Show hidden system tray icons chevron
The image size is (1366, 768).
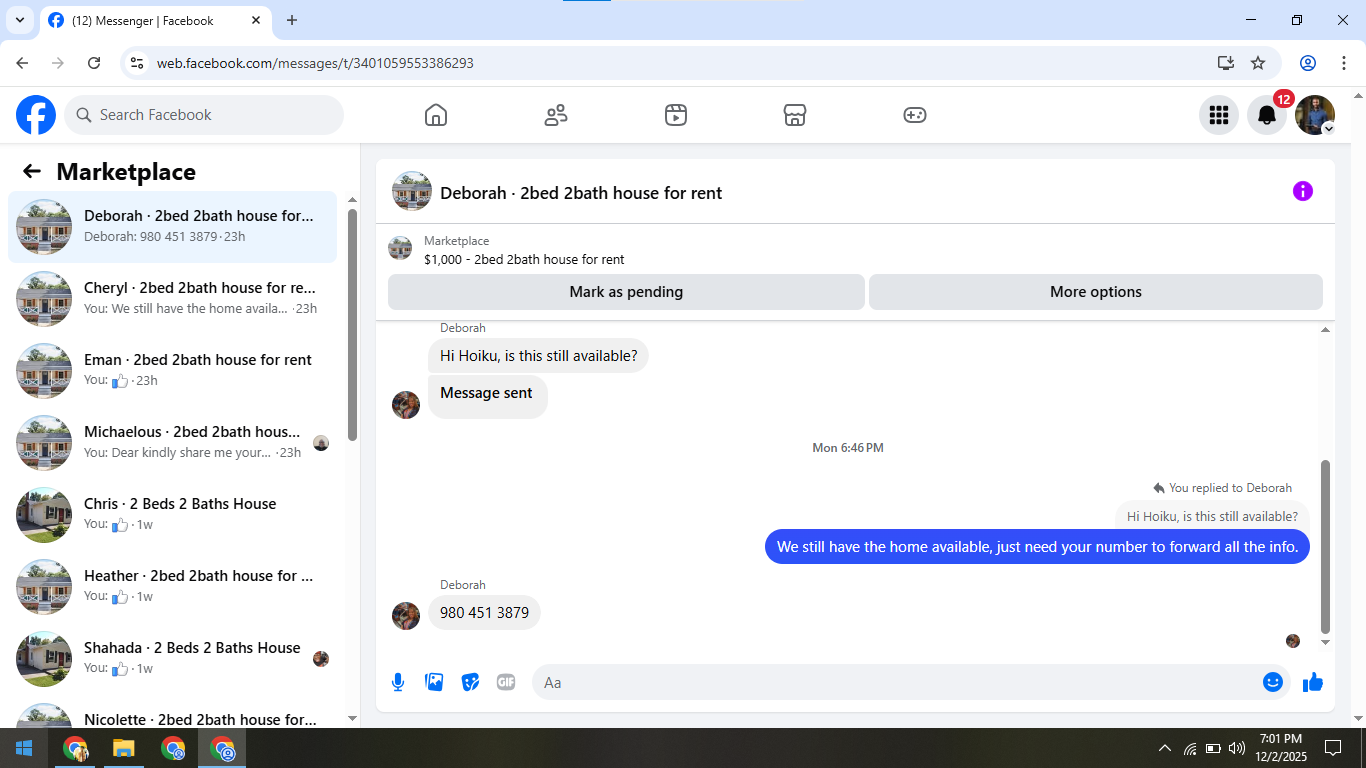(x=1164, y=748)
